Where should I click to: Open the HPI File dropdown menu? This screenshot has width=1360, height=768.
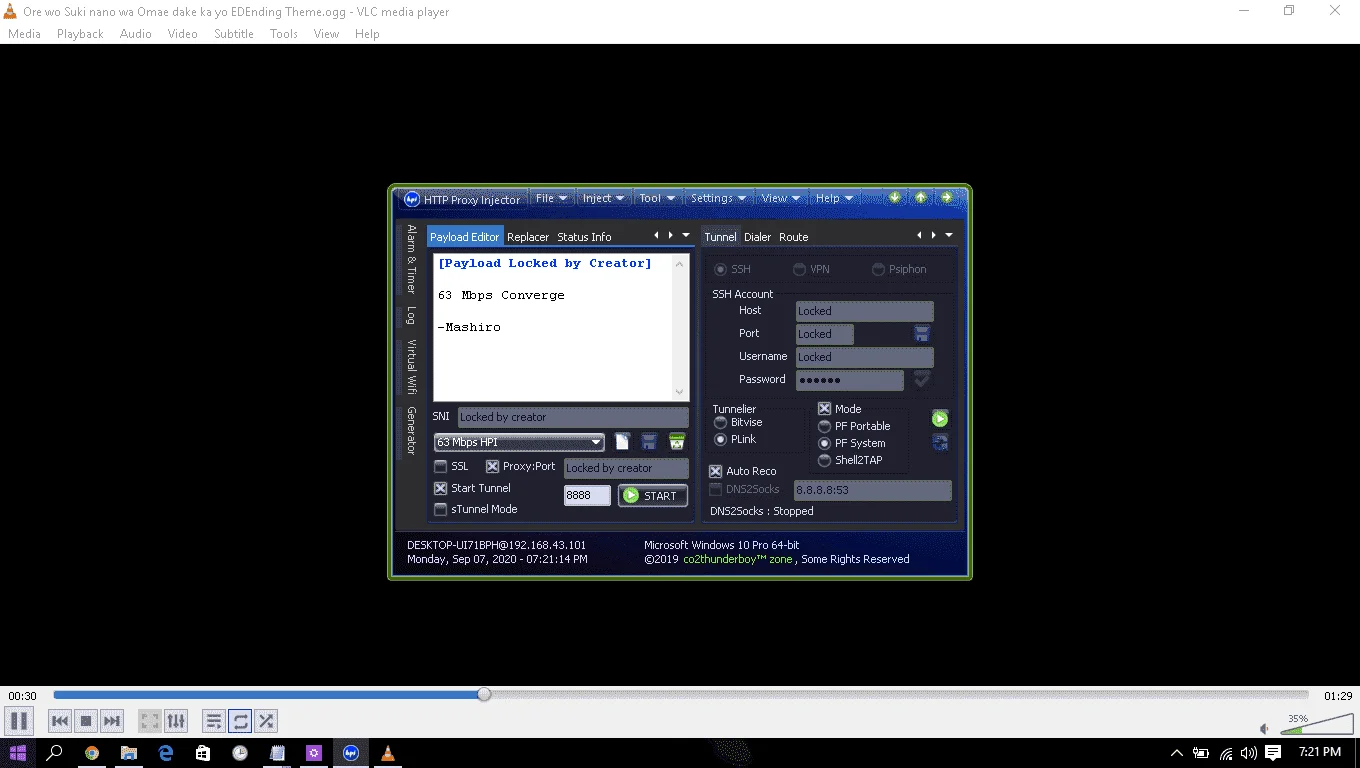(x=551, y=198)
